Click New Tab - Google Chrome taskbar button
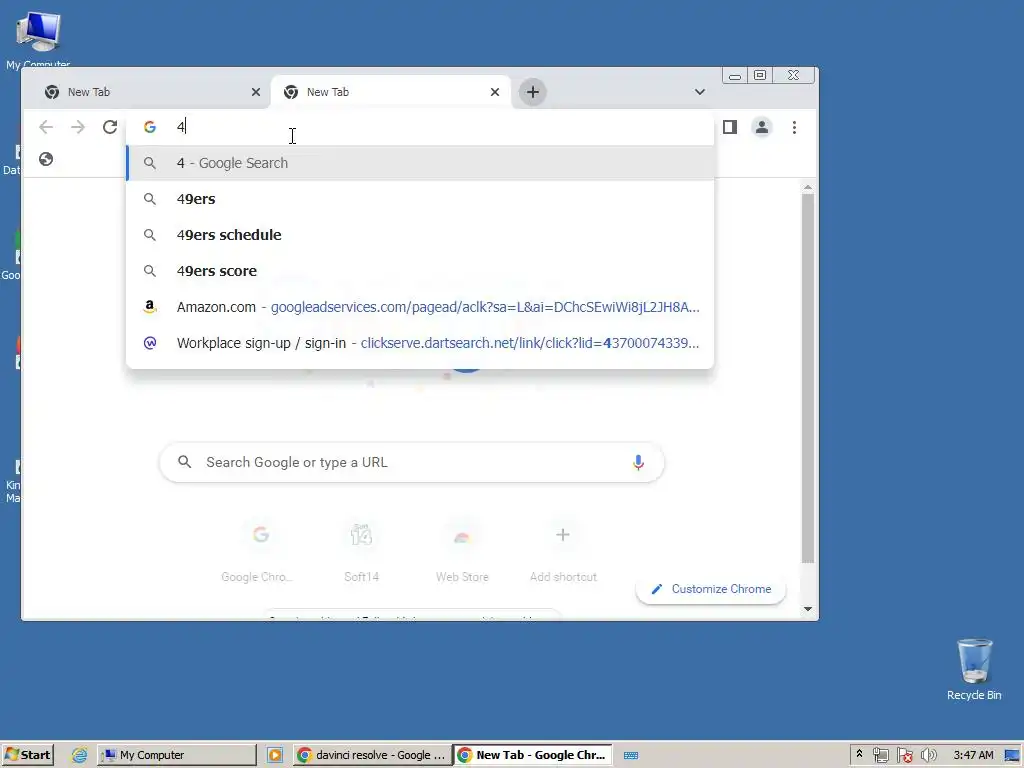1024x768 pixels. [x=532, y=755]
